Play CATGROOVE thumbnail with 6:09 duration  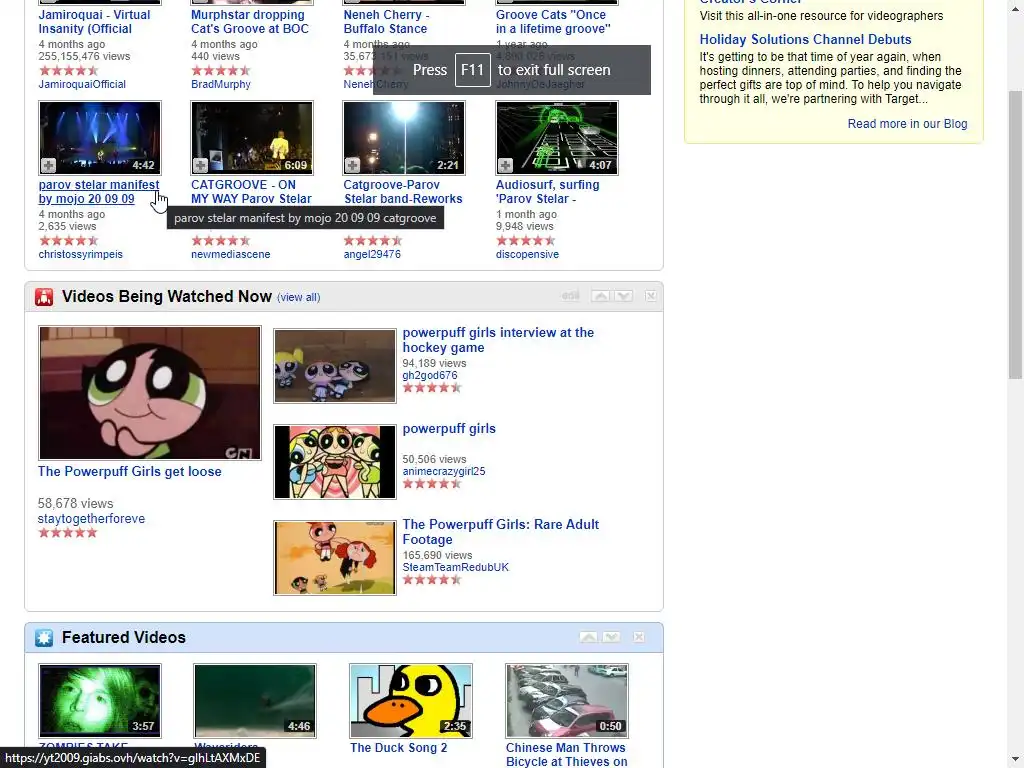(252, 138)
